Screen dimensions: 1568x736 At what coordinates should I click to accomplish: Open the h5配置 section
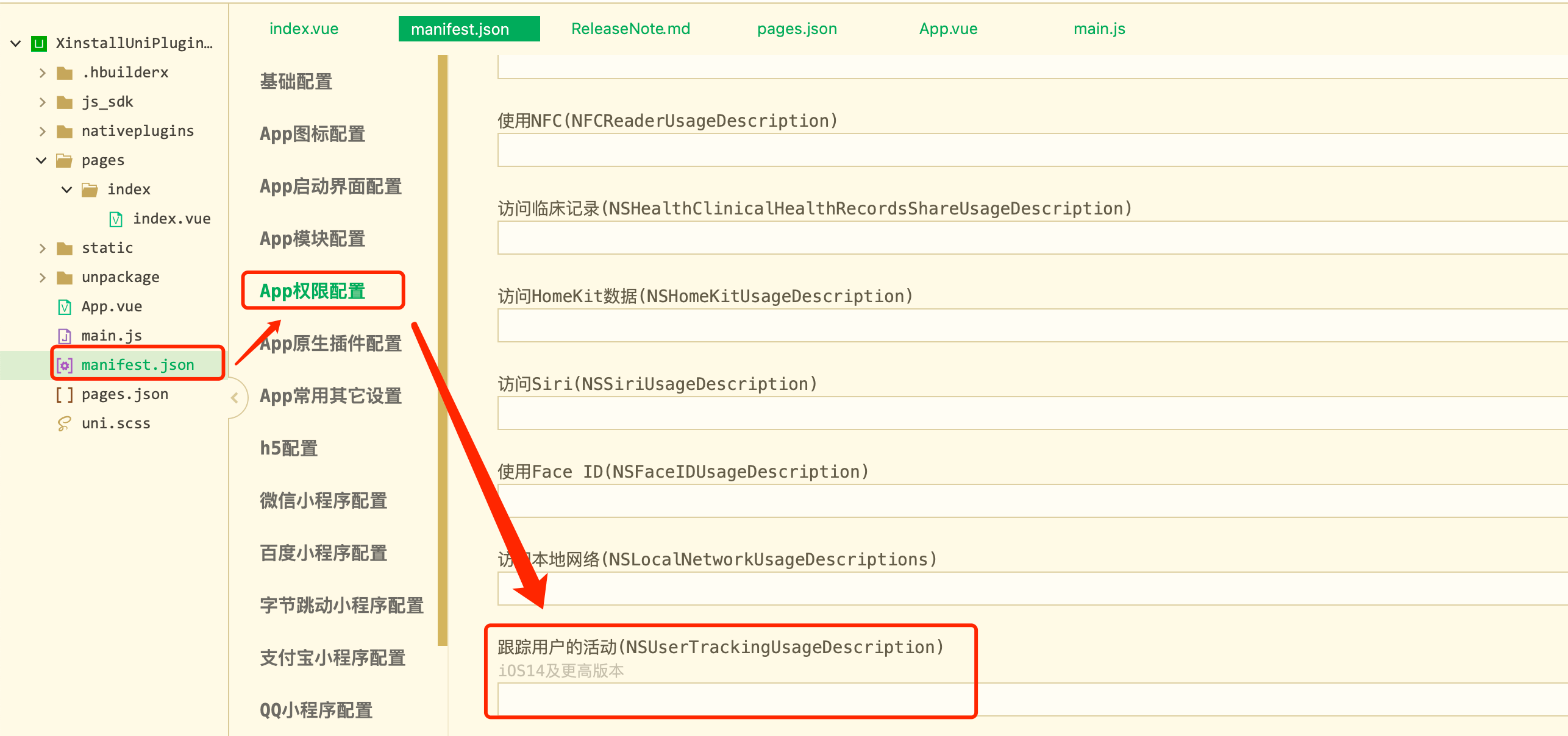(289, 448)
